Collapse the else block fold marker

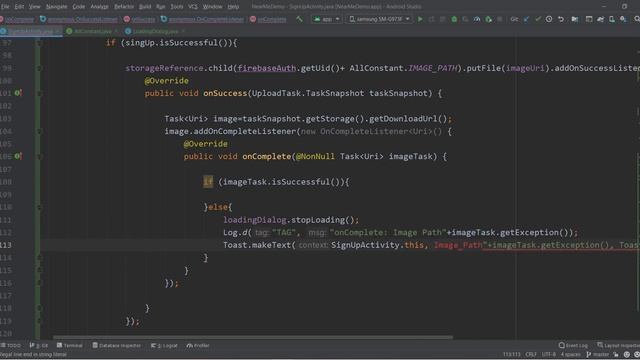tap(38, 207)
